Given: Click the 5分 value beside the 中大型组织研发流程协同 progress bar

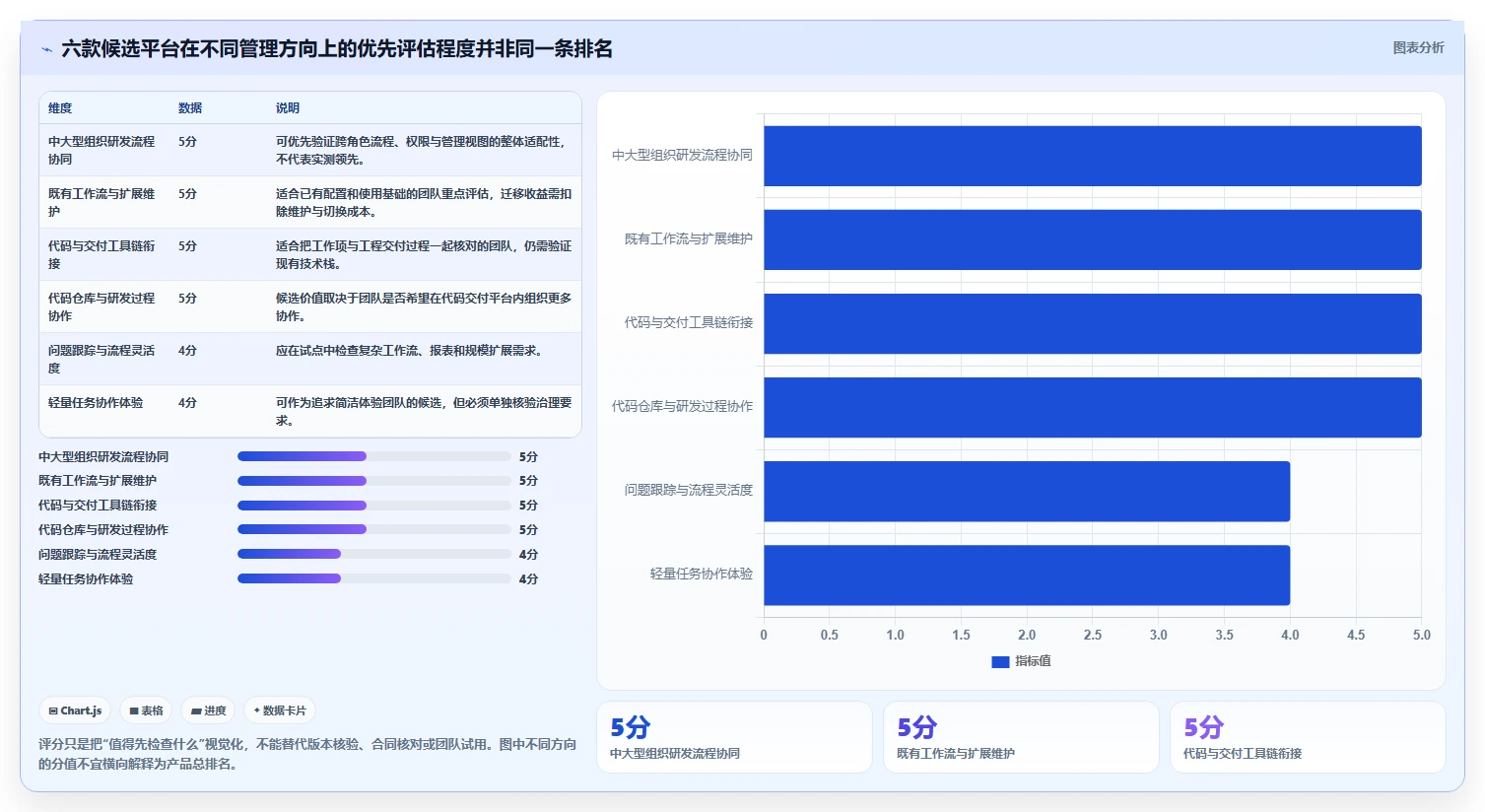Looking at the screenshot, I should [528, 456].
